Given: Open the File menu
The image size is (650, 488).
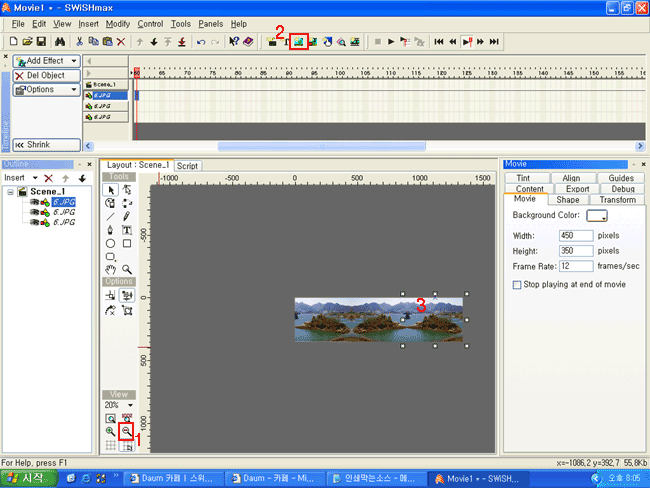Looking at the screenshot, I should (18, 24).
